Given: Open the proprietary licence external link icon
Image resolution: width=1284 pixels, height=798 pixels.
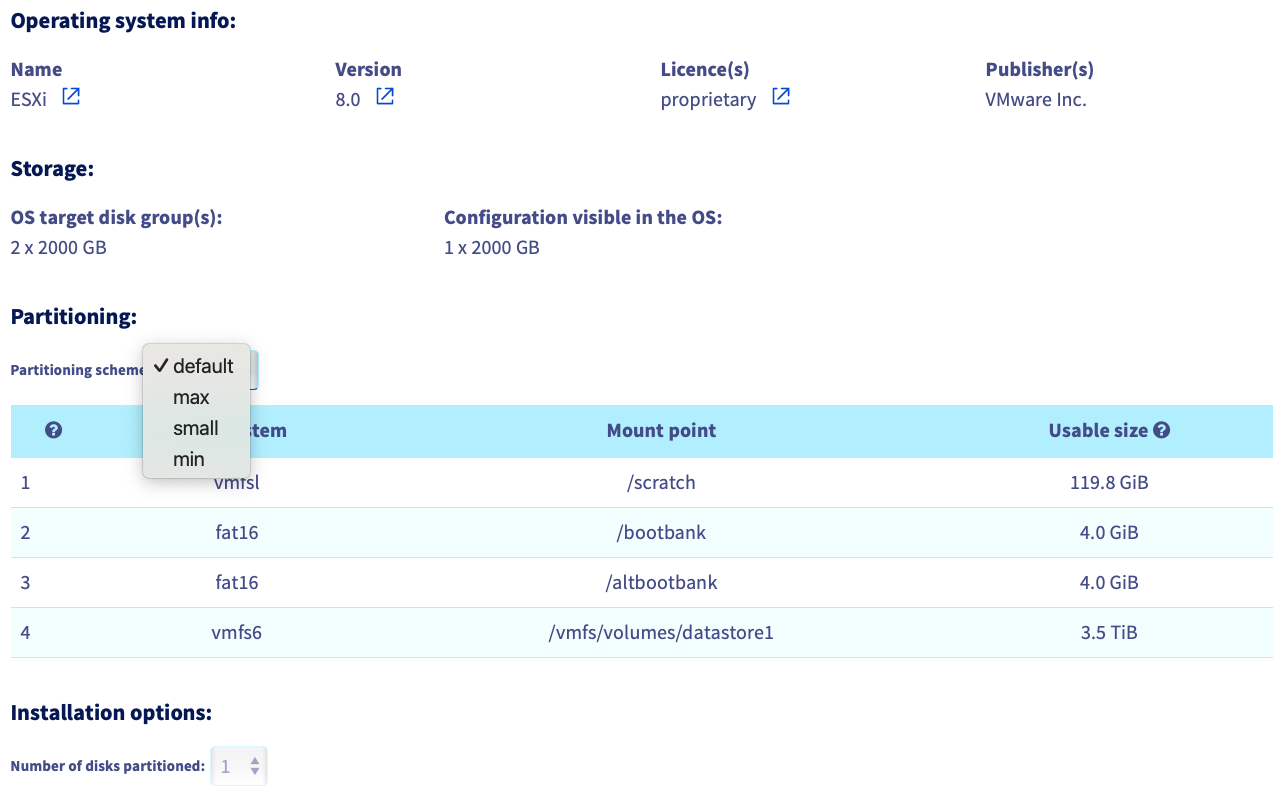Looking at the screenshot, I should tap(781, 97).
